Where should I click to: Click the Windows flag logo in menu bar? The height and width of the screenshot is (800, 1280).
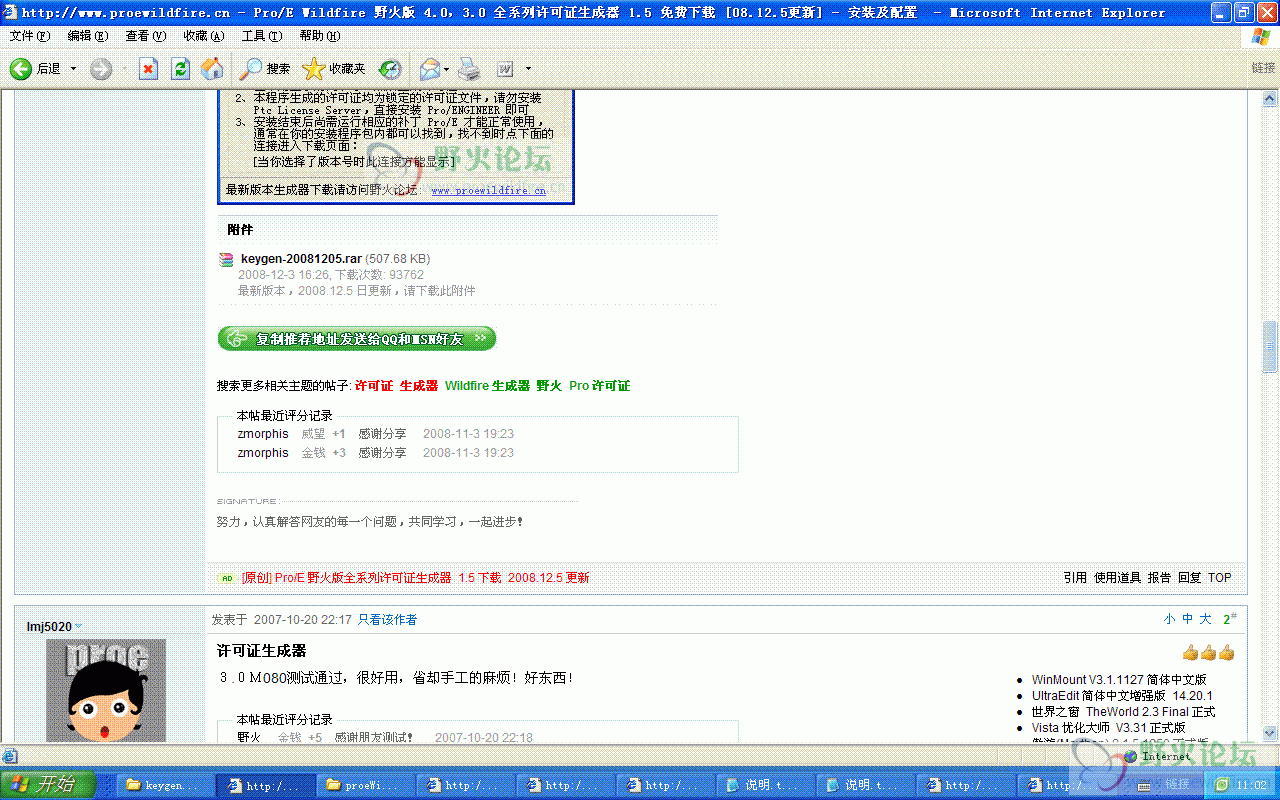coord(1262,36)
